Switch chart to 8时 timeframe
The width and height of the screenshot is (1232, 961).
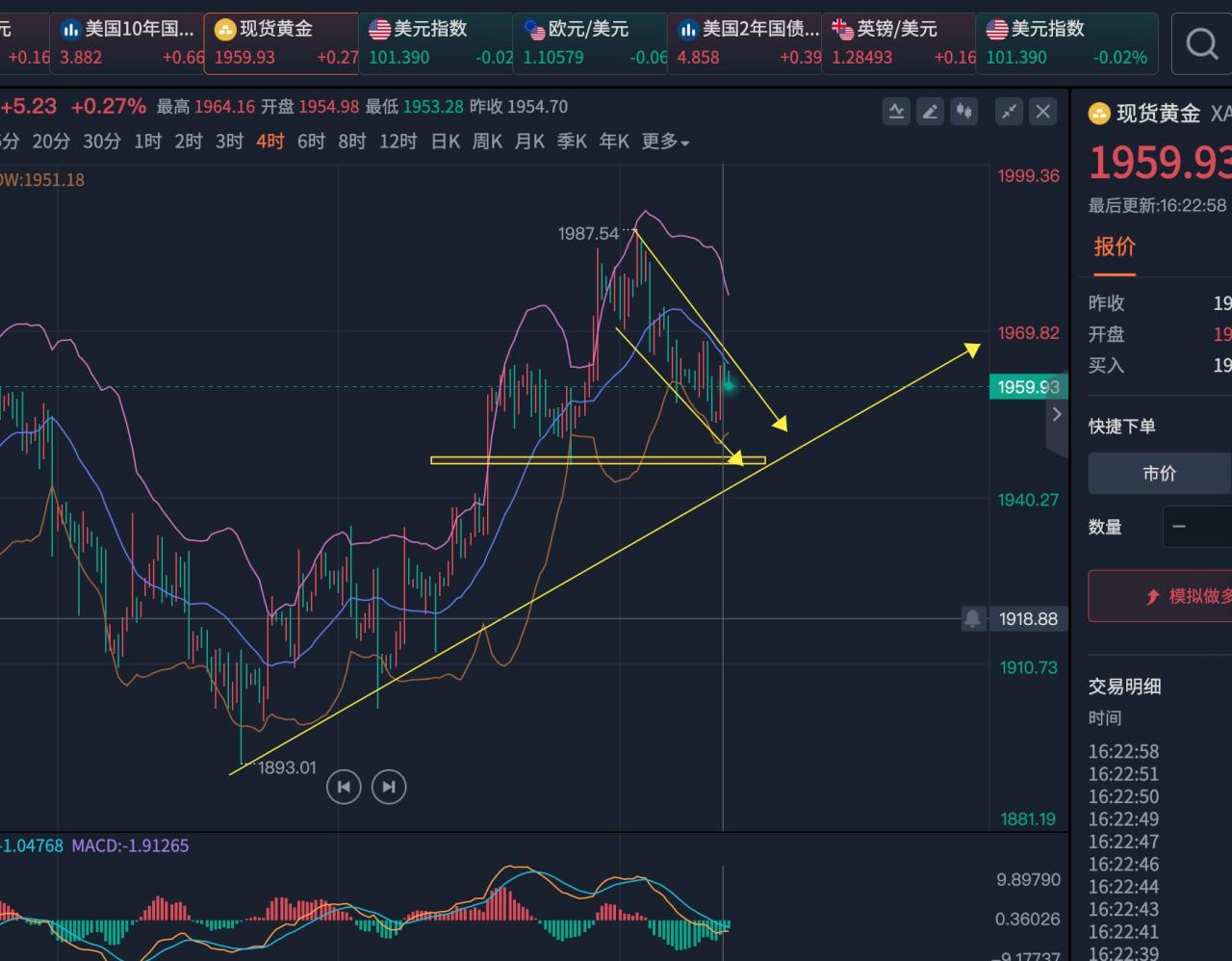352,142
